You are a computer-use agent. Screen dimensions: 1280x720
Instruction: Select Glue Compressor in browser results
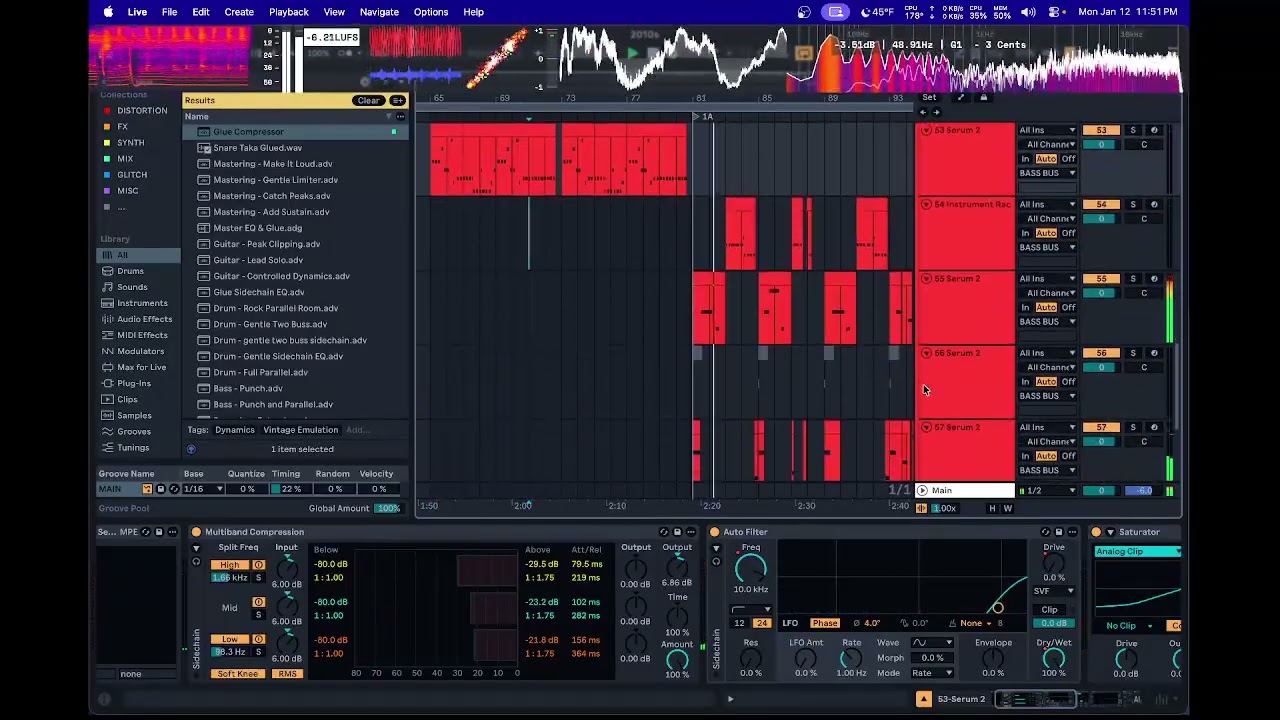coord(295,132)
